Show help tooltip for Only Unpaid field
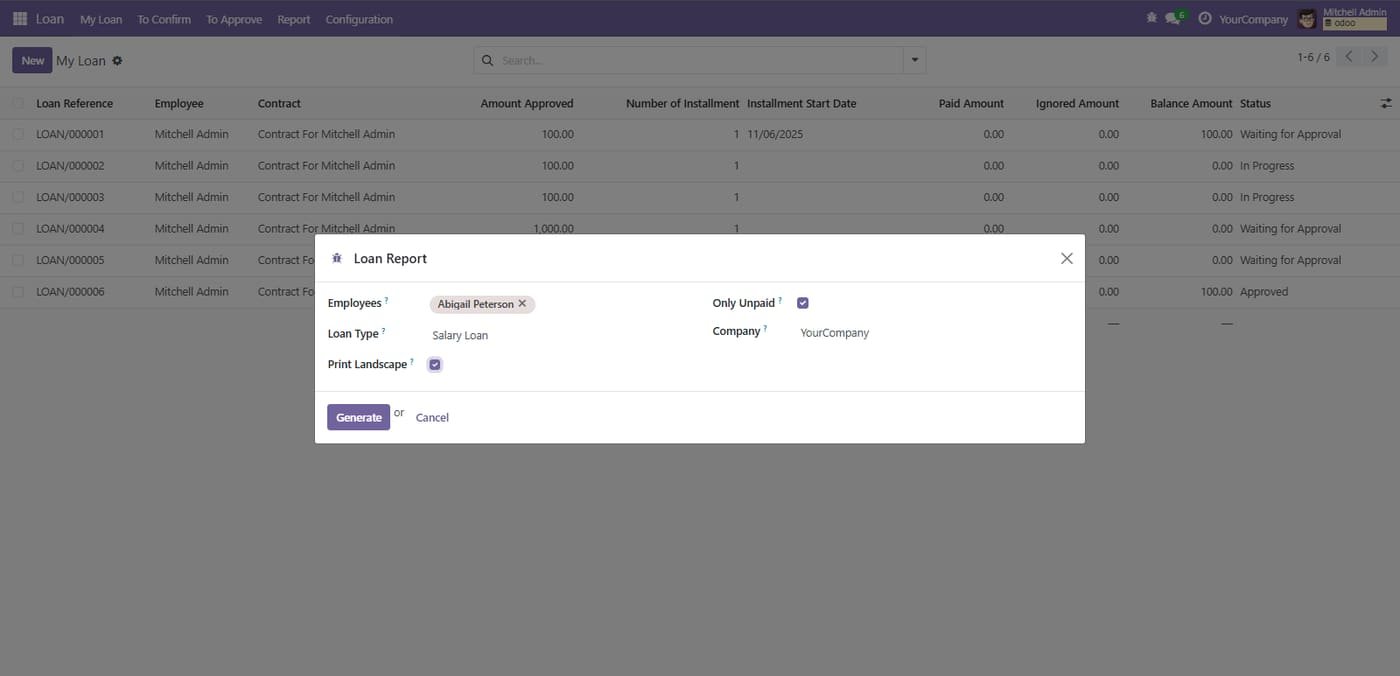 tap(780, 300)
